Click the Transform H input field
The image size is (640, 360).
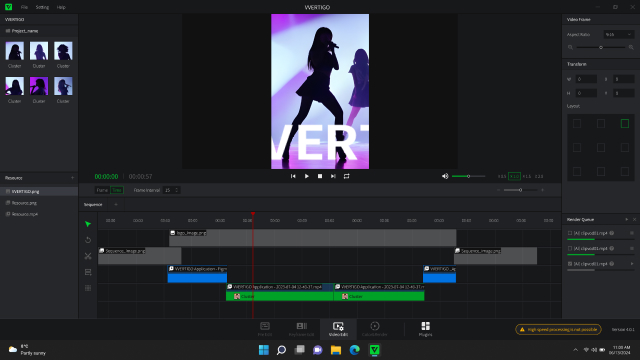(x=586, y=93)
